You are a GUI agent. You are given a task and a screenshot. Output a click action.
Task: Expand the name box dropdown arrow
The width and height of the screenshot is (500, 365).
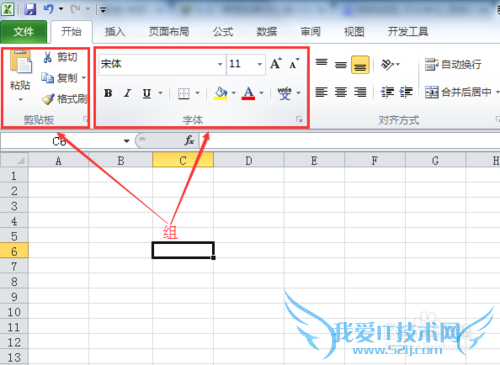coord(126,141)
